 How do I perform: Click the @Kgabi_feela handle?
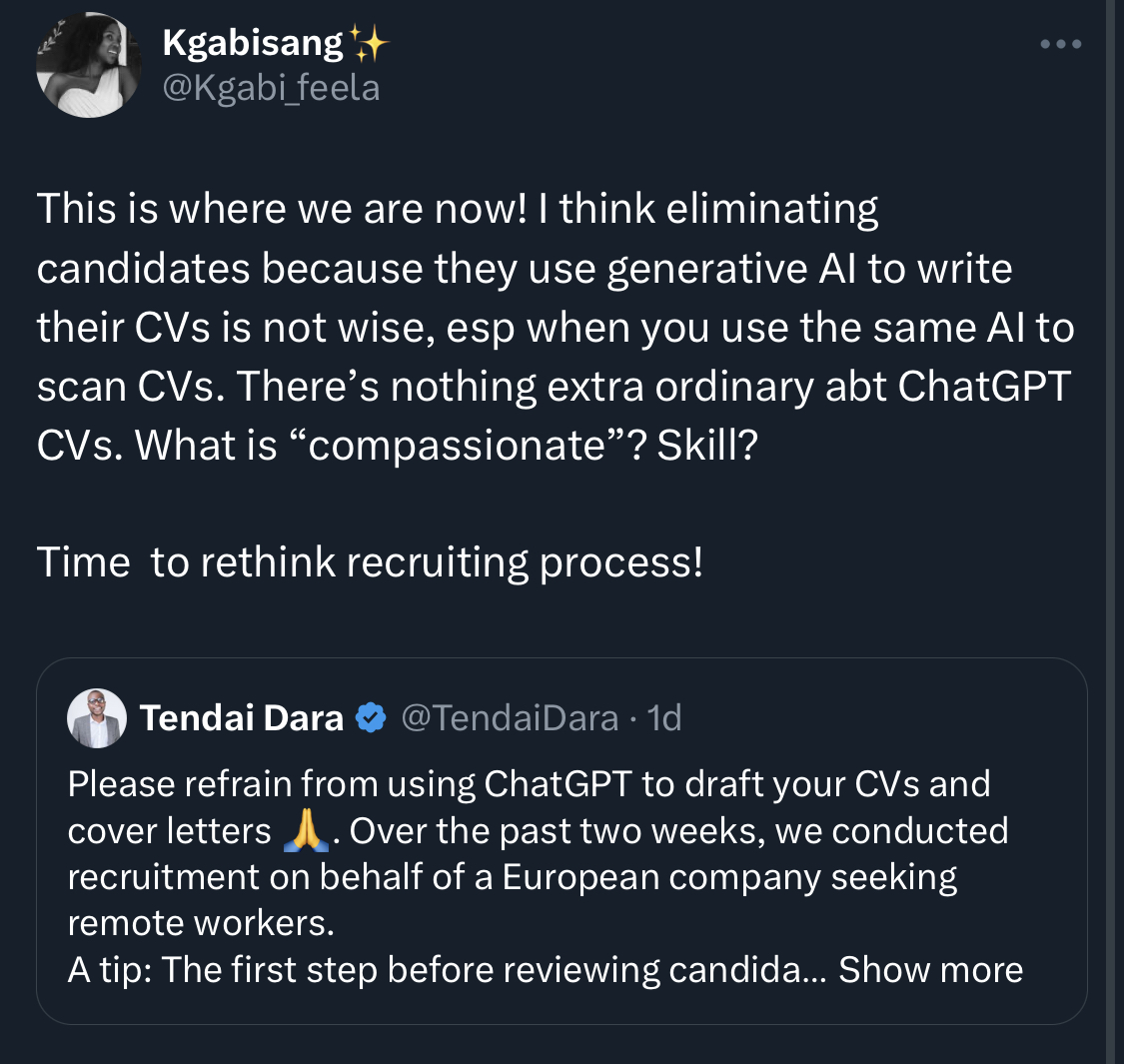tap(271, 88)
